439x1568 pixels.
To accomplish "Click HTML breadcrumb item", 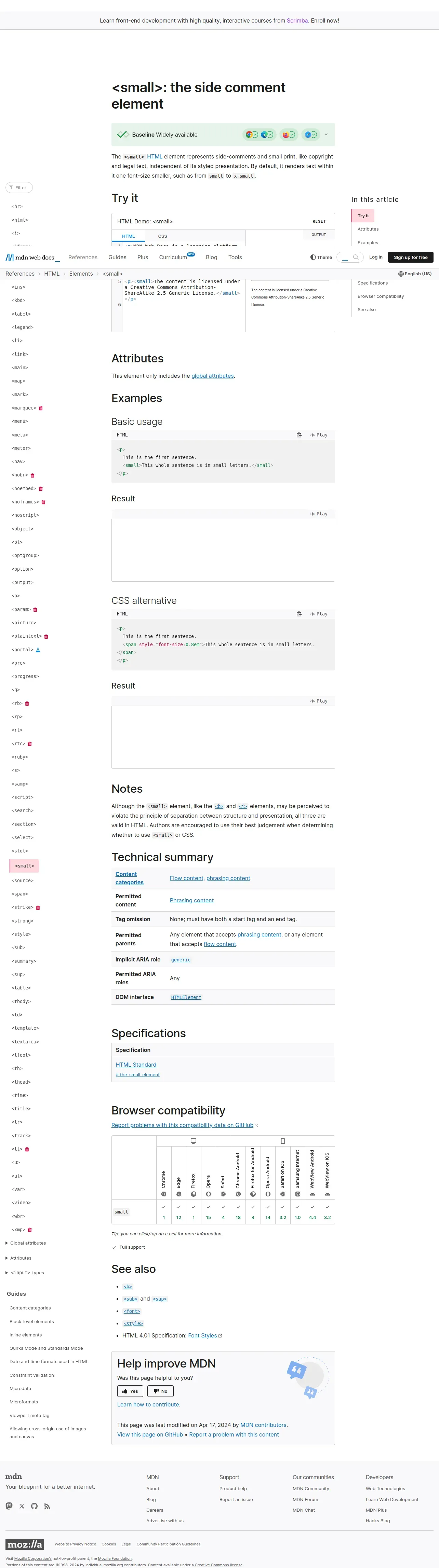I will coord(52,274).
